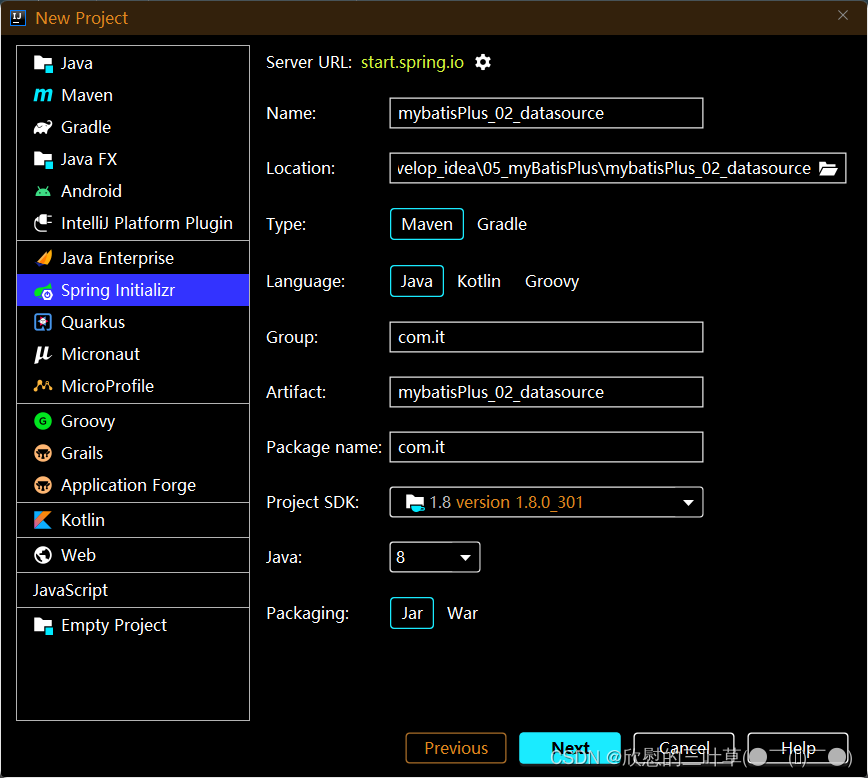The width and height of the screenshot is (868, 778).
Task: Click the Grails icon
Action: (43, 454)
